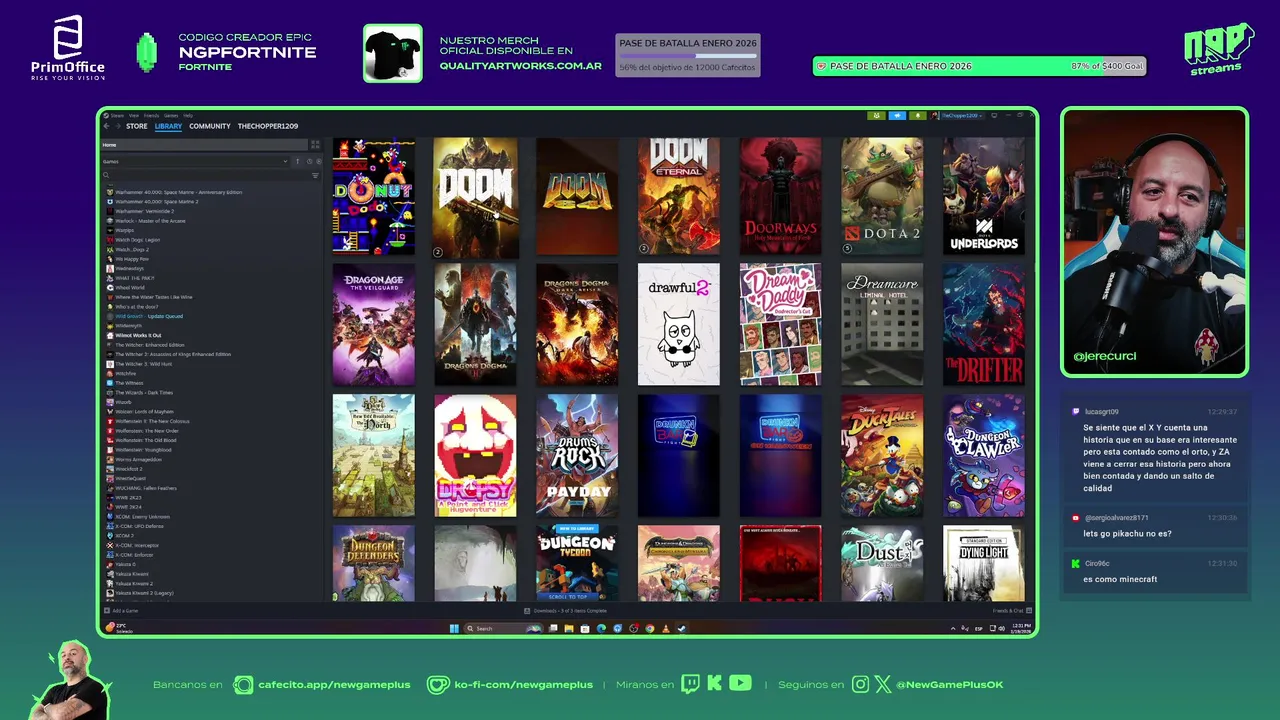Open File Explorer from the taskbar
The width and height of the screenshot is (1280, 720).
click(569, 628)
